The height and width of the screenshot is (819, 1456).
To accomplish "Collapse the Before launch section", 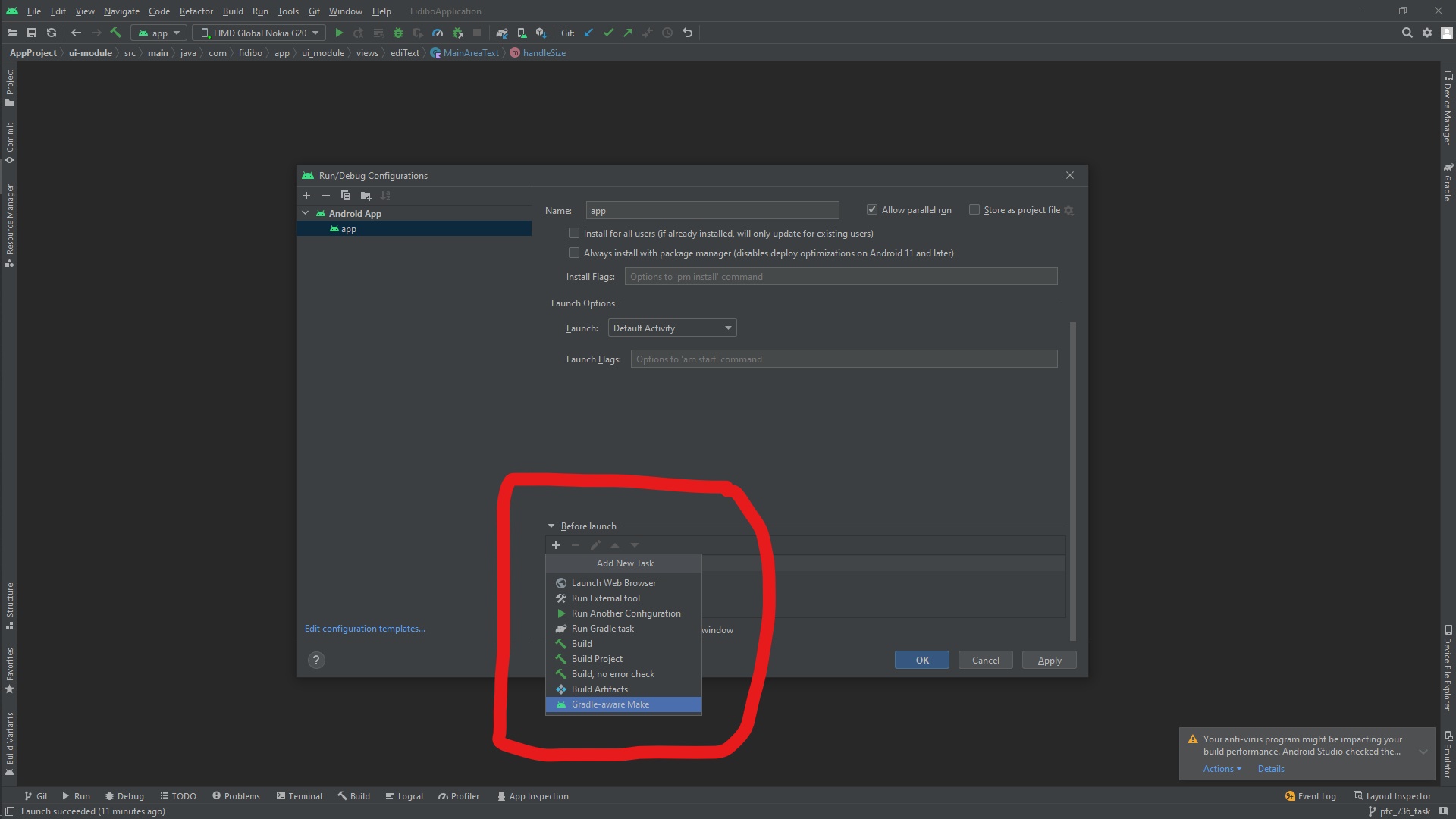I will coord(551,526).
